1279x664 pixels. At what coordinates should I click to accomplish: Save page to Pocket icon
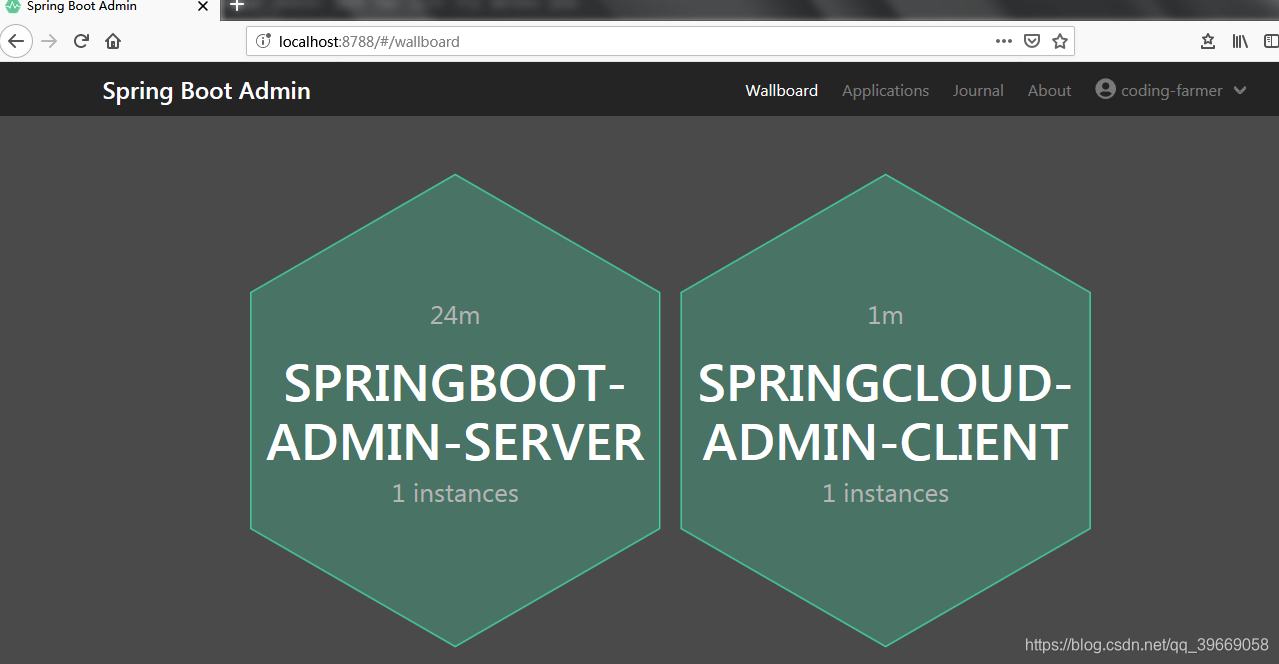[1032, 41]
